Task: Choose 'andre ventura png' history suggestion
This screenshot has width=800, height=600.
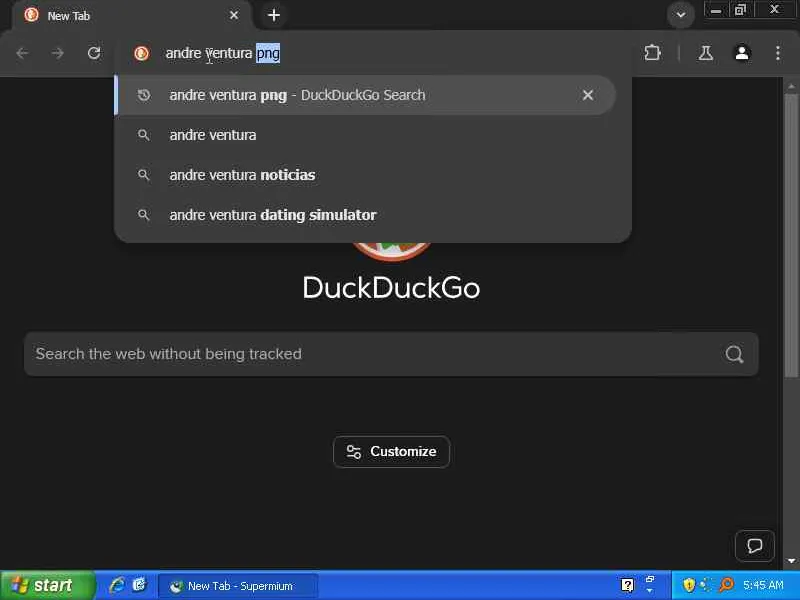Action: (366, 95)
